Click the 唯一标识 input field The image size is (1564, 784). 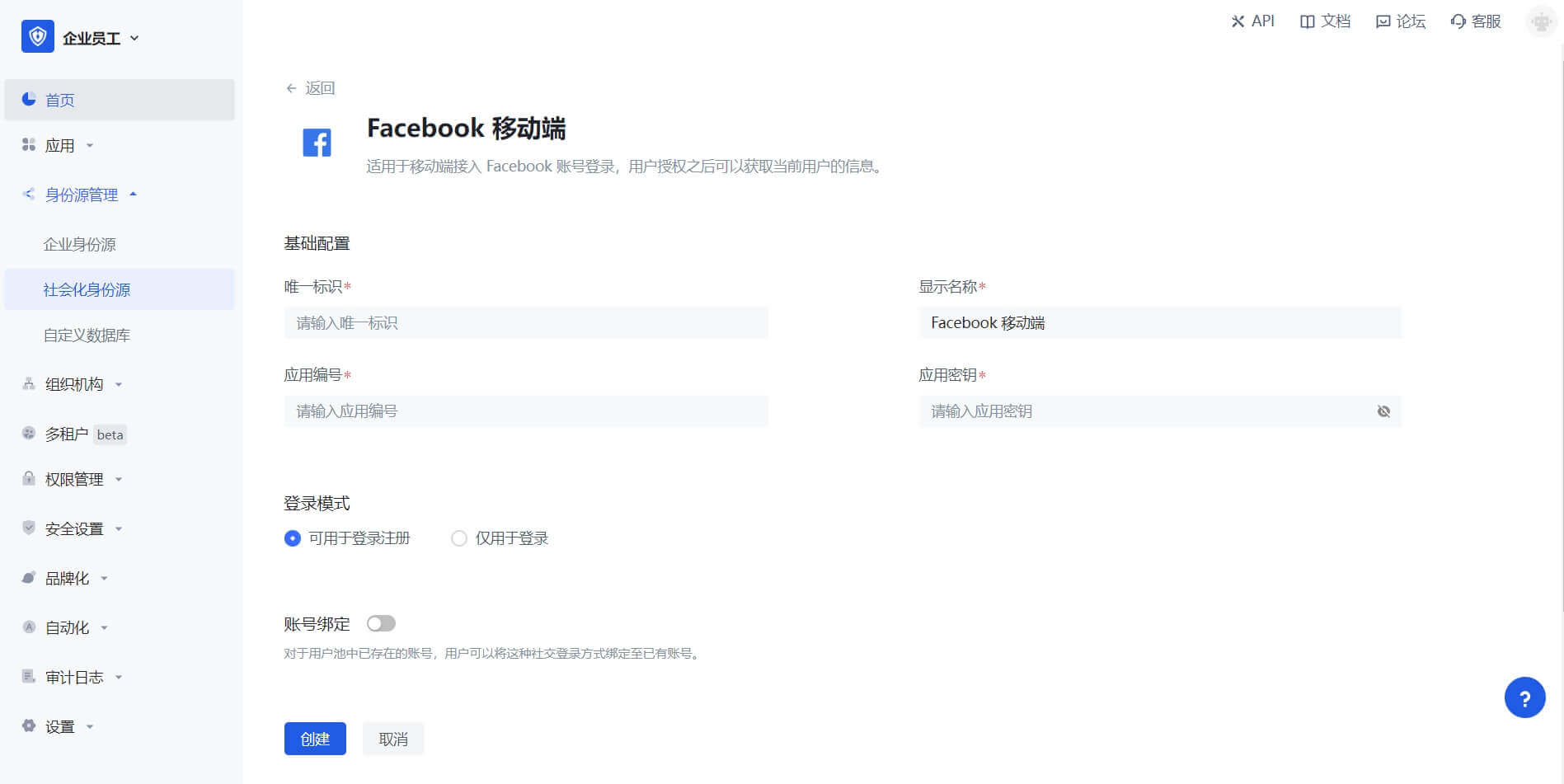pos(526,323)
